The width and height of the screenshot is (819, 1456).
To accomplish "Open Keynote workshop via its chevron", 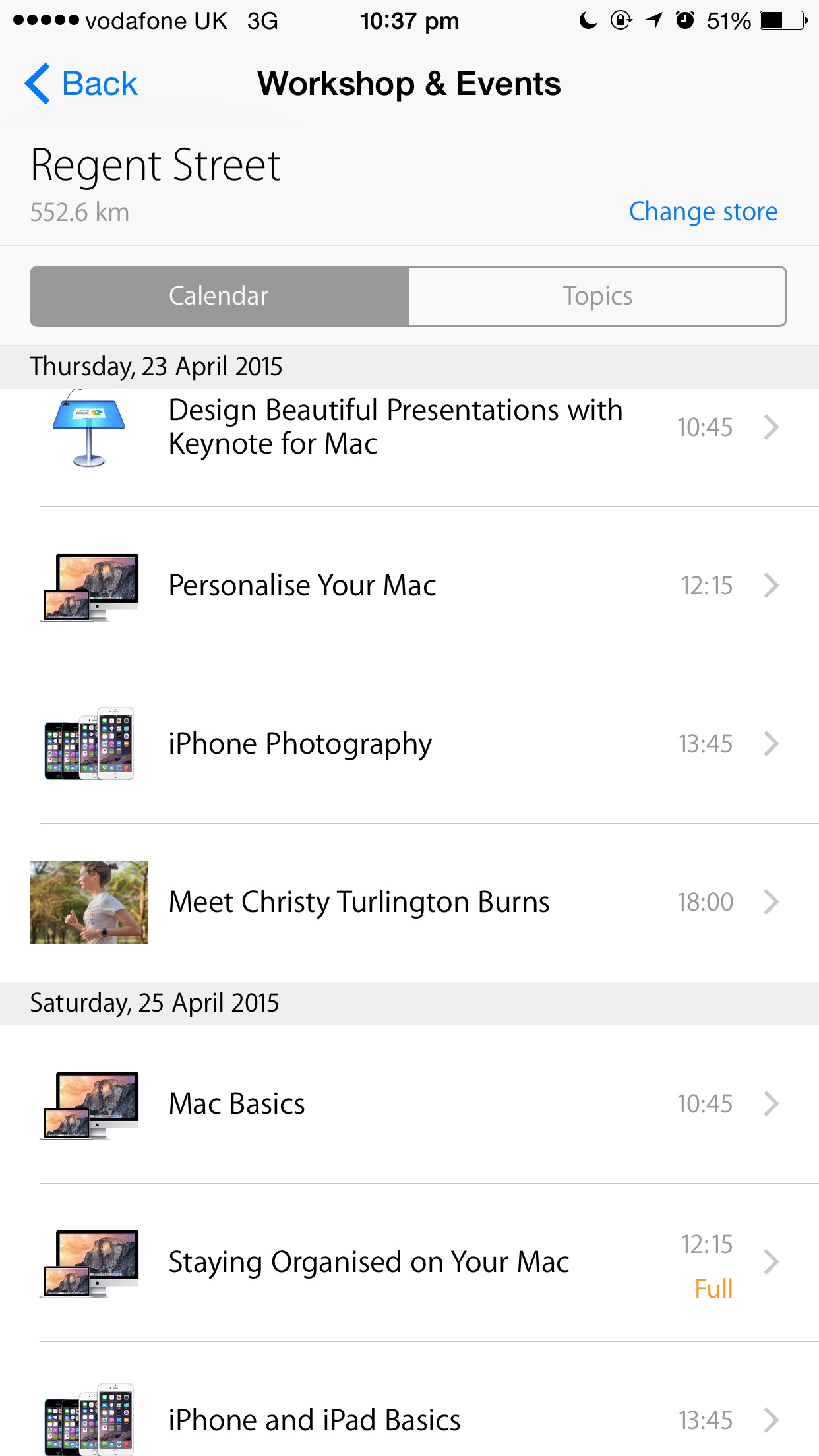I will coord(772,427).
